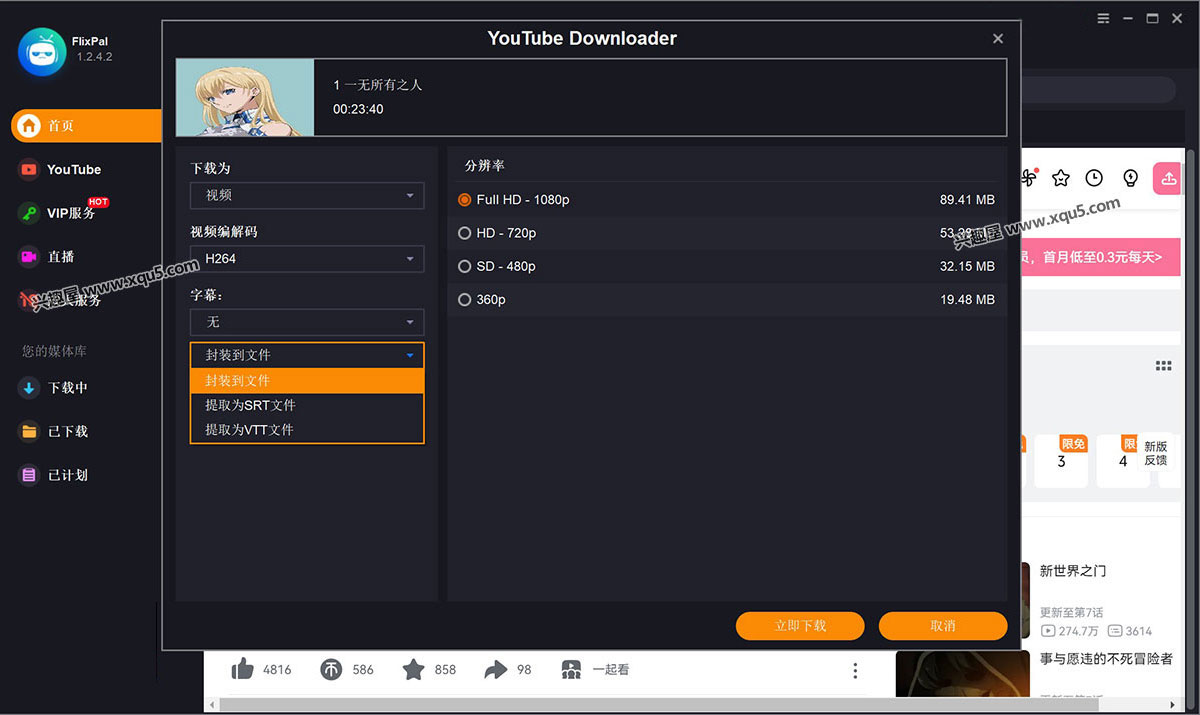Screen dimensions: 1200x715
Task: Click the 32.15 MB file size
Action: pos(967,267)
